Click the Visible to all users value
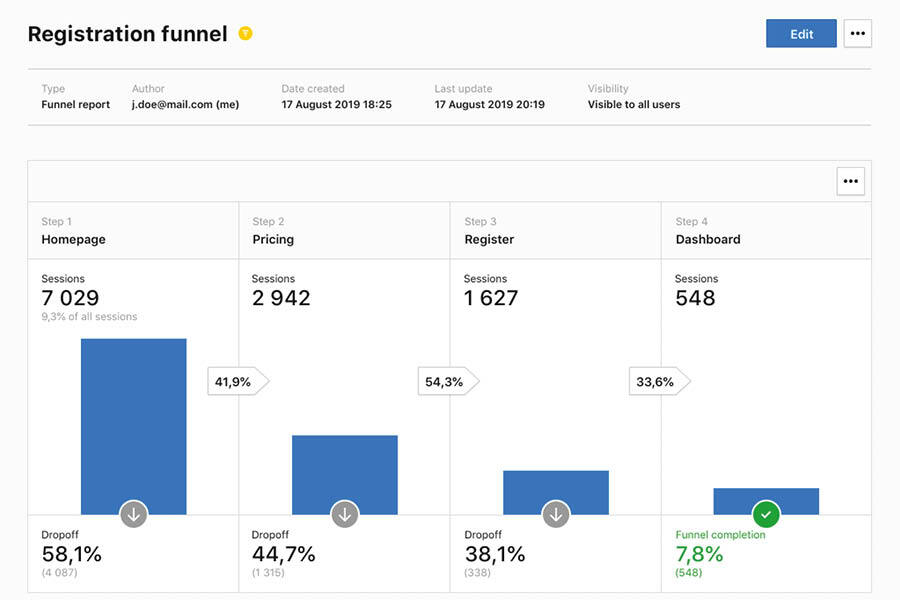Viewport: 900px width, 600px height. (634, 104)
